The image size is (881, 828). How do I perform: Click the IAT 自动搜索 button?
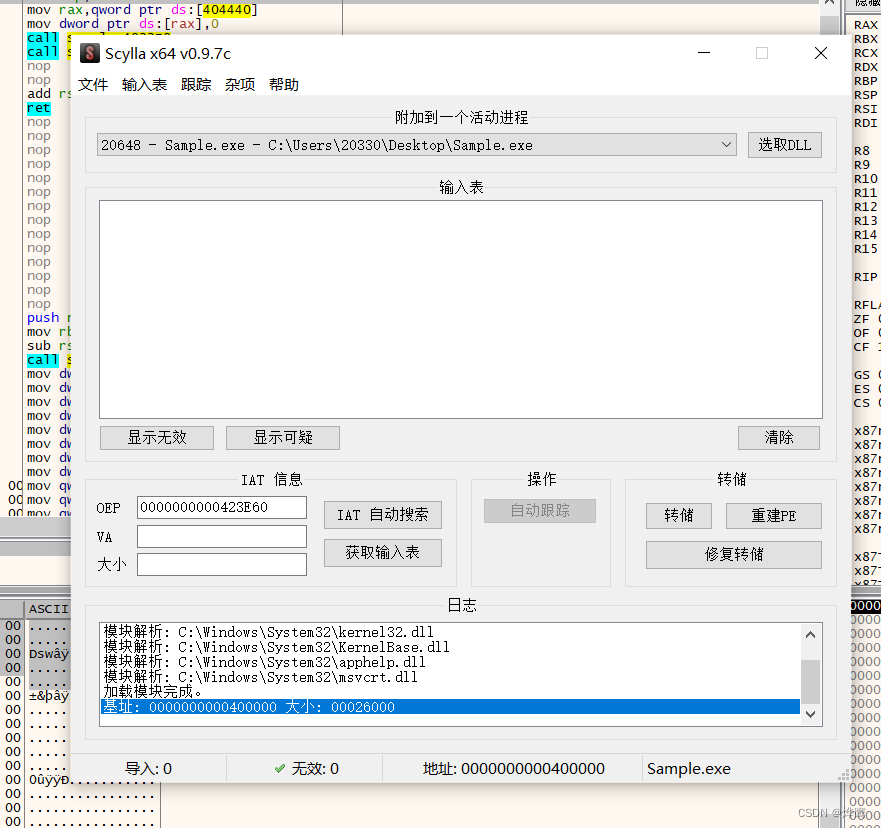point(383,515)
